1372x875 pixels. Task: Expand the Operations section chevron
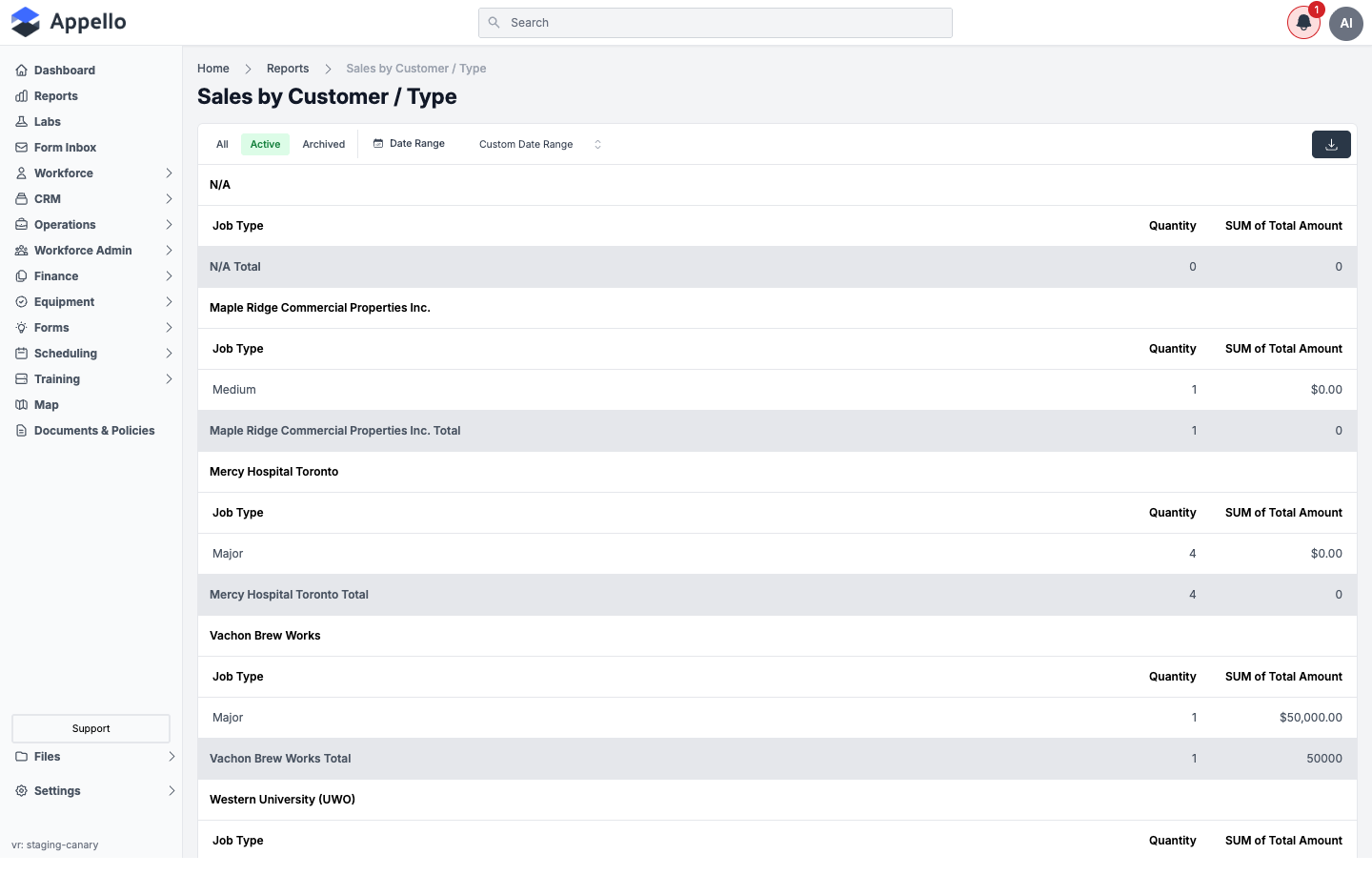pos(169,225)
